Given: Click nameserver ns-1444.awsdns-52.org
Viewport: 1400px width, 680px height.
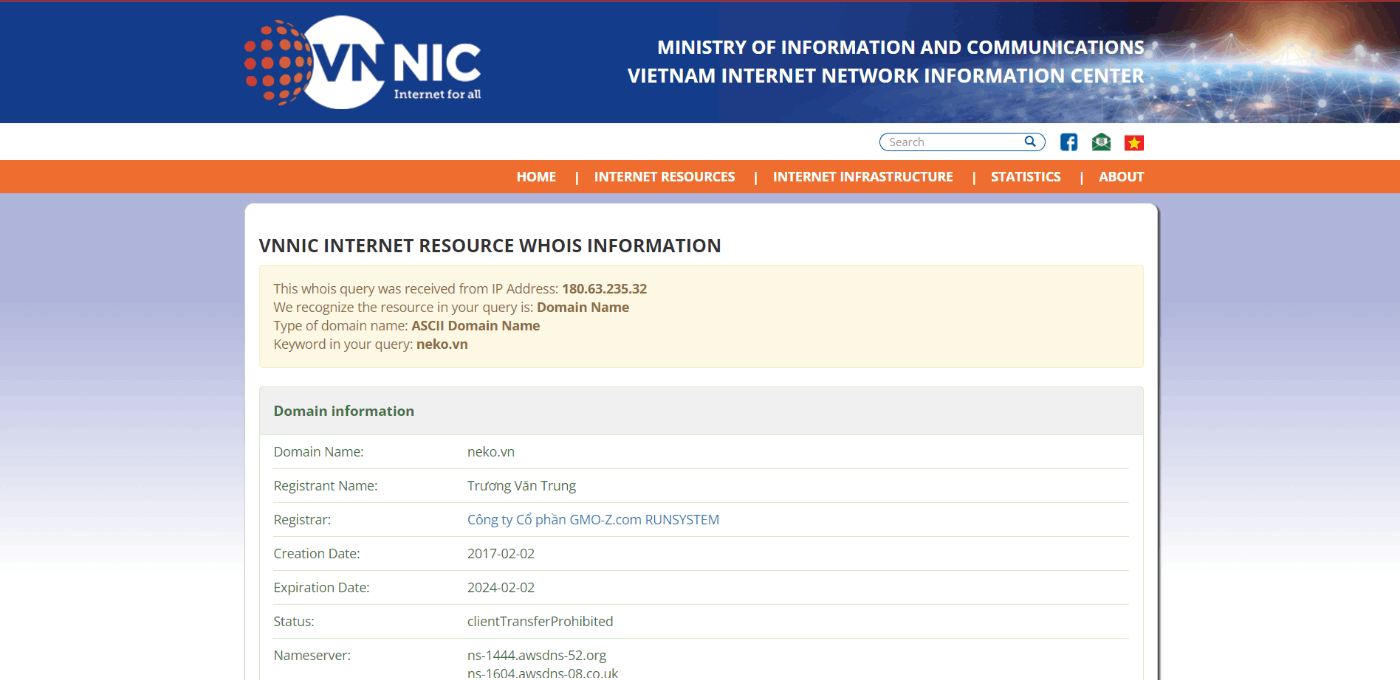Looking at the screenshot, I should tap(537, 656).
